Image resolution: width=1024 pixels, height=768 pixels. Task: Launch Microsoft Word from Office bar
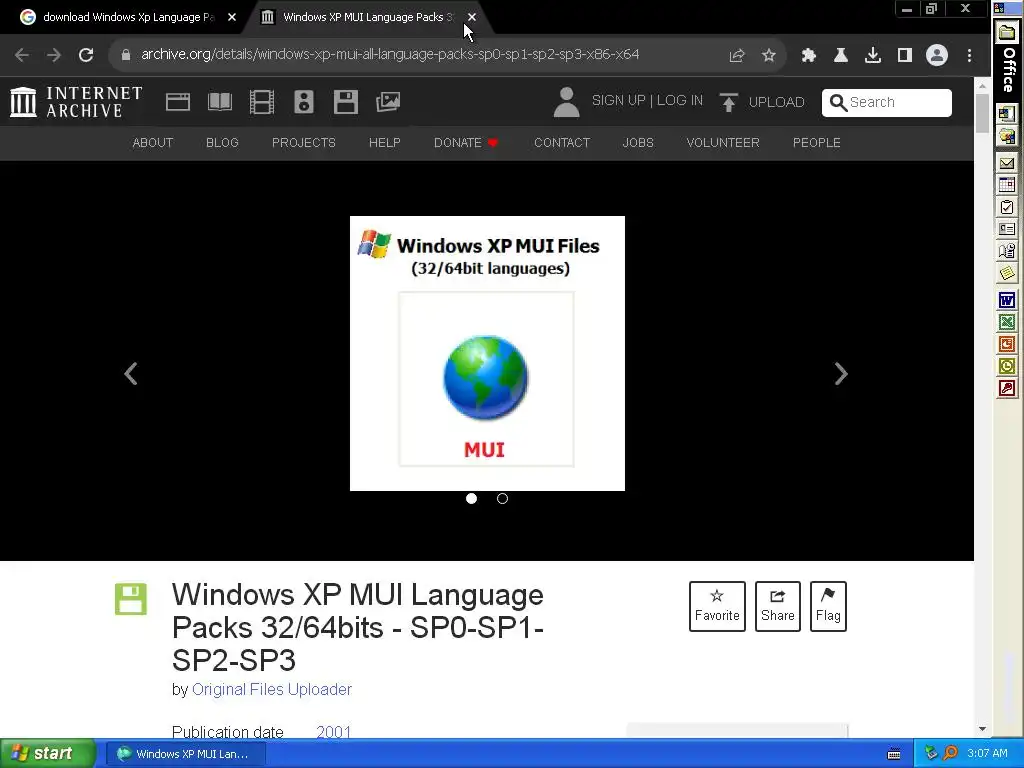(x=1006, y=300)
